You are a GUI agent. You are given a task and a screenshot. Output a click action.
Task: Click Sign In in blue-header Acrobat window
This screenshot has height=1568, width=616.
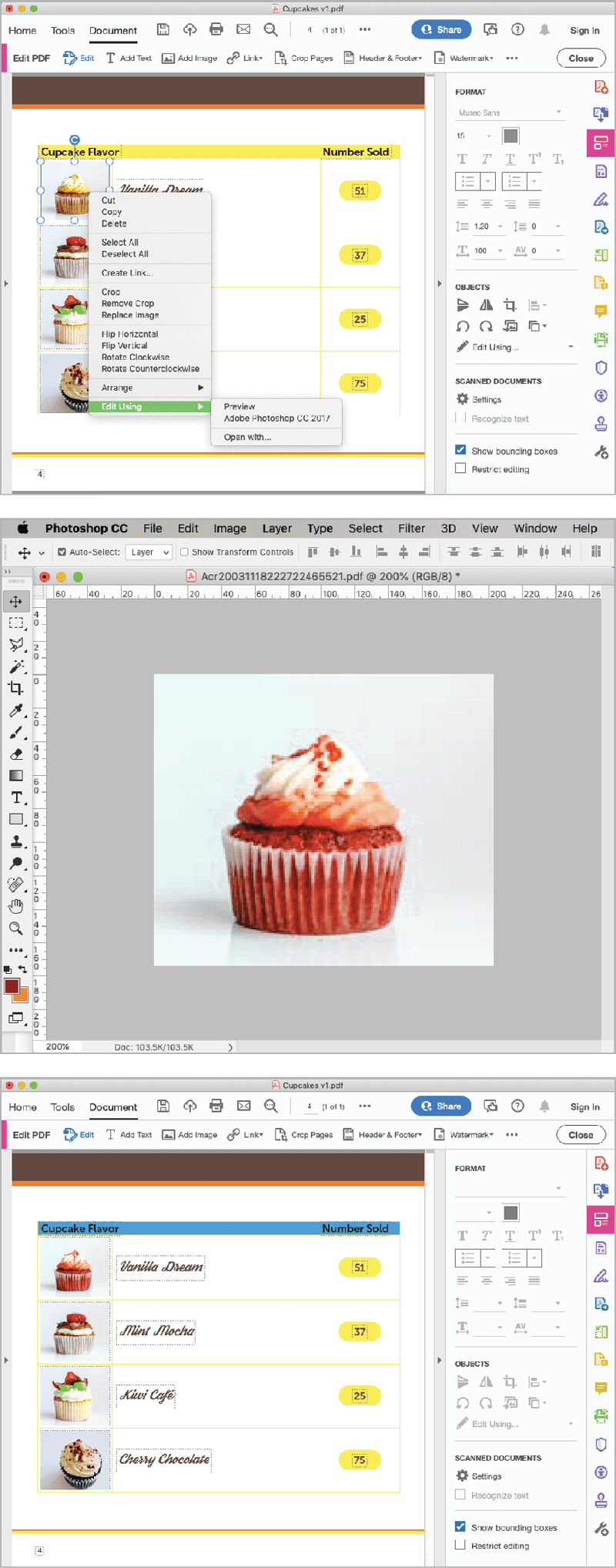pos(585,1106)
